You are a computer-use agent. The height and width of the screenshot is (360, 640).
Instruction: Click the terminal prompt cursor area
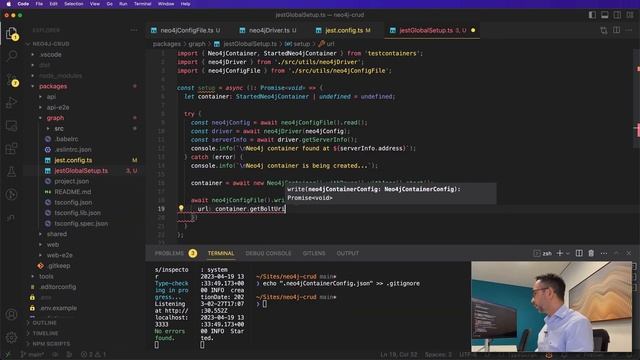(x=264, y=304)
